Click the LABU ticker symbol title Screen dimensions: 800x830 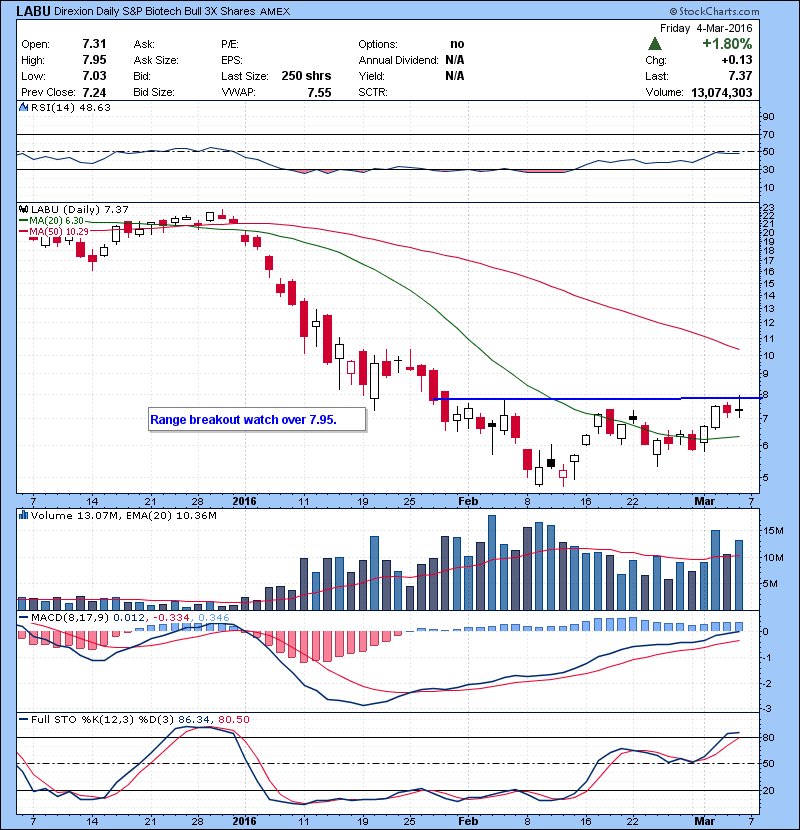click(x=33, y=11)
